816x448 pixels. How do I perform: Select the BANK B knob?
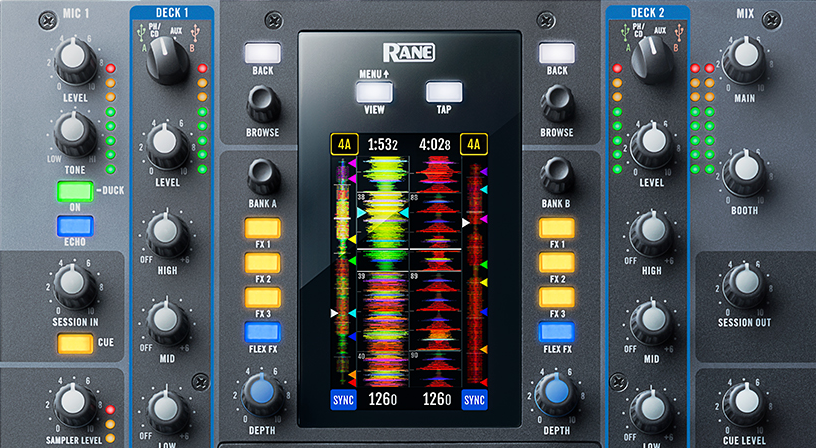coord(557,176)
